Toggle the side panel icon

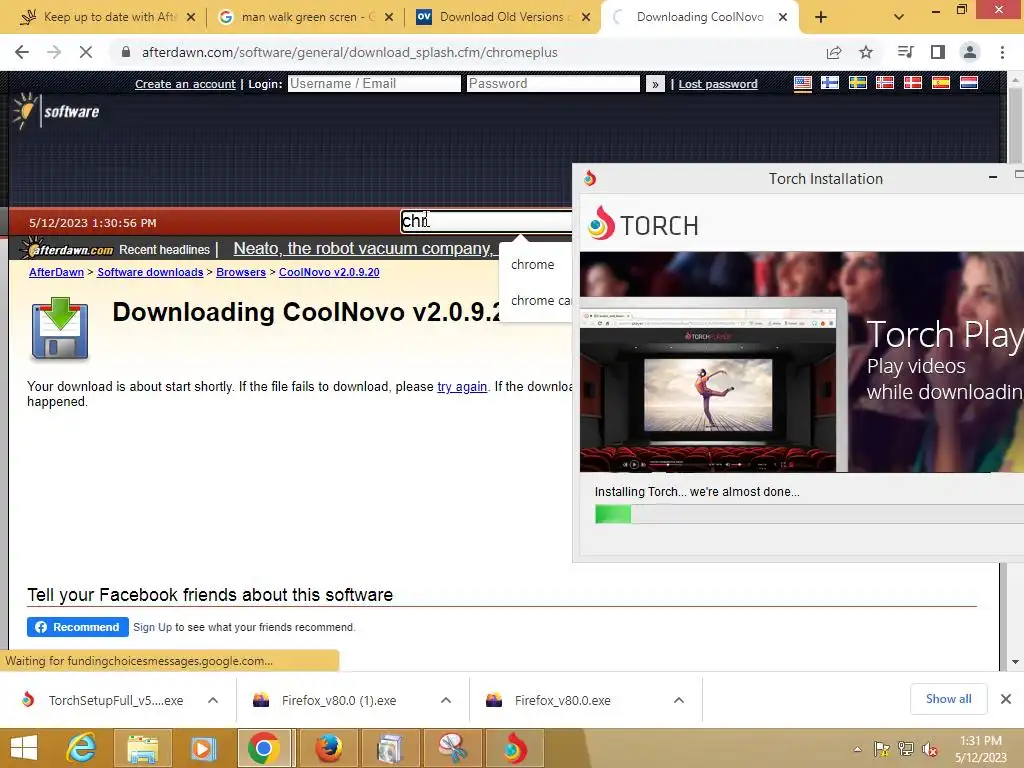938,52
